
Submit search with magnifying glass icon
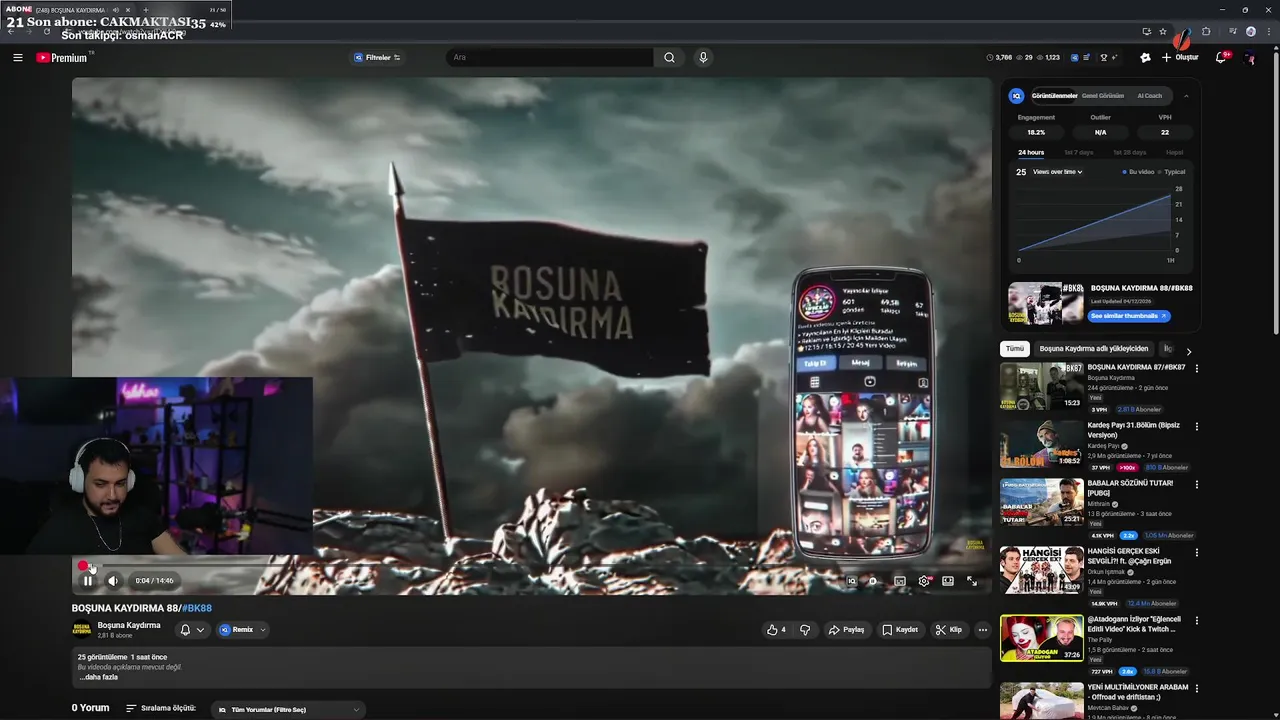(x=669, y=58)
